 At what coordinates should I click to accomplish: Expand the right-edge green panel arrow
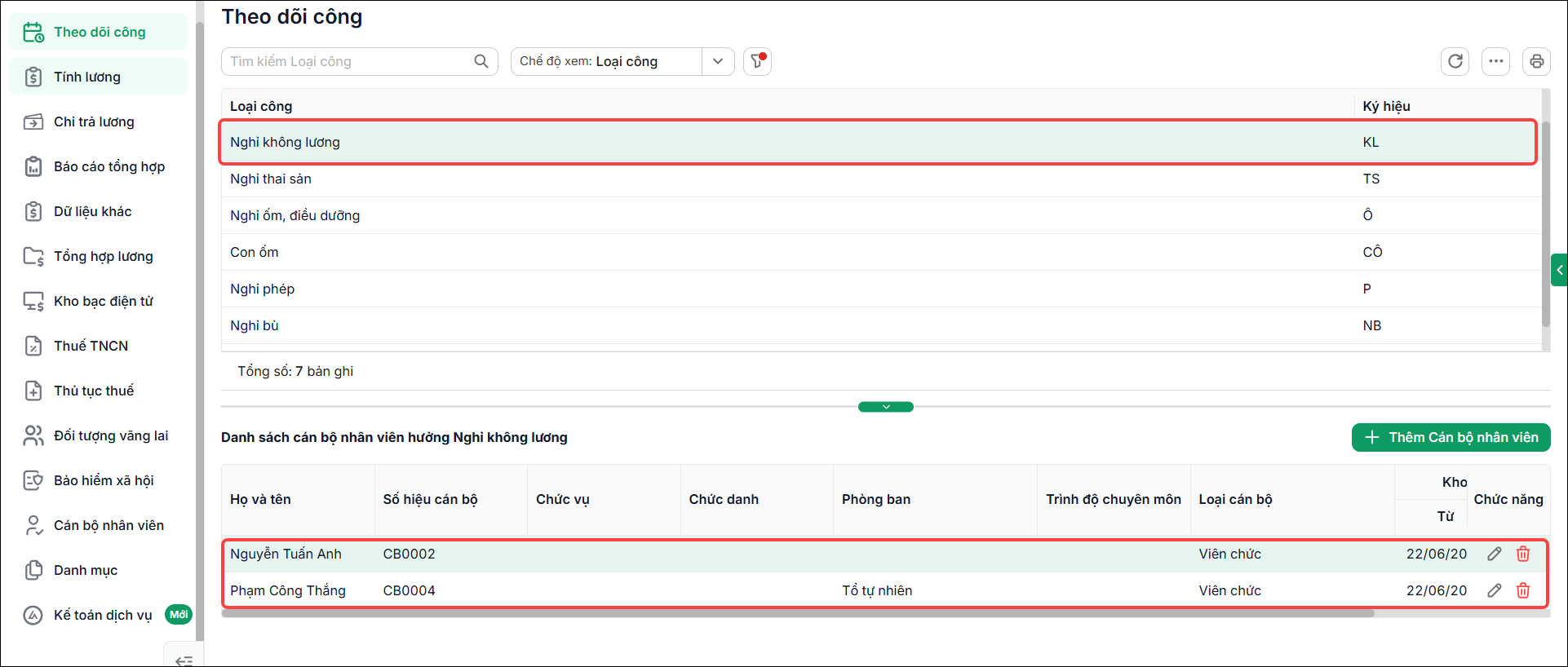(1559, 270)
